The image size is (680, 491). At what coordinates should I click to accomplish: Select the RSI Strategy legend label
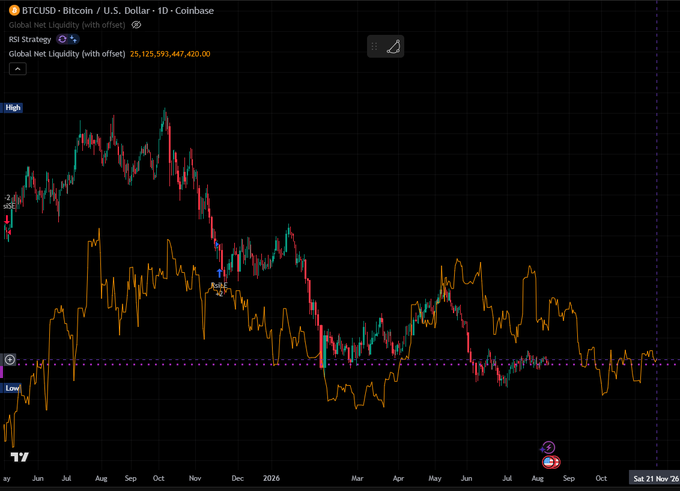(30, 39)
